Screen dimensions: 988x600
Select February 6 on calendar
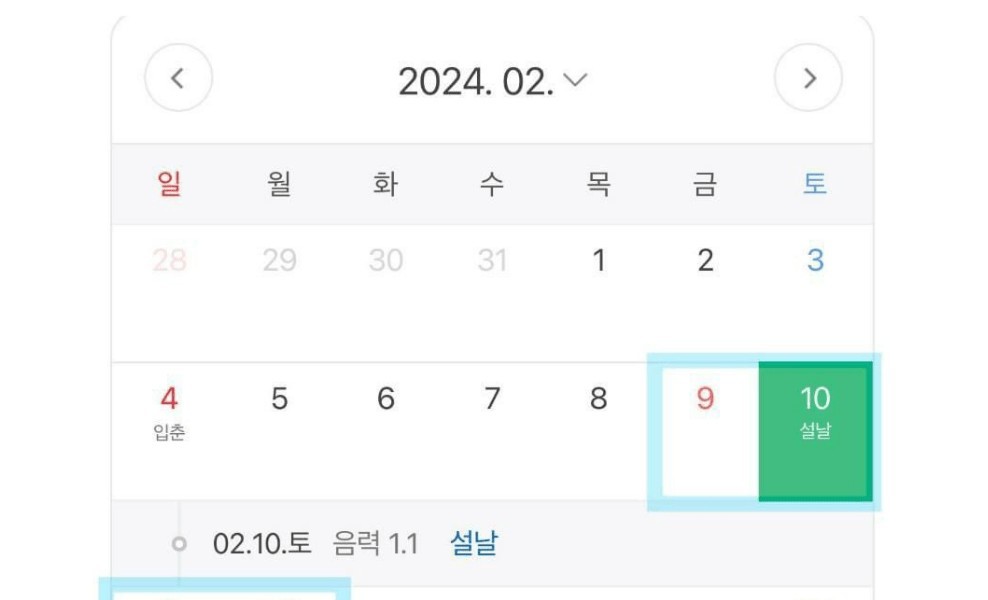point(386,399)
